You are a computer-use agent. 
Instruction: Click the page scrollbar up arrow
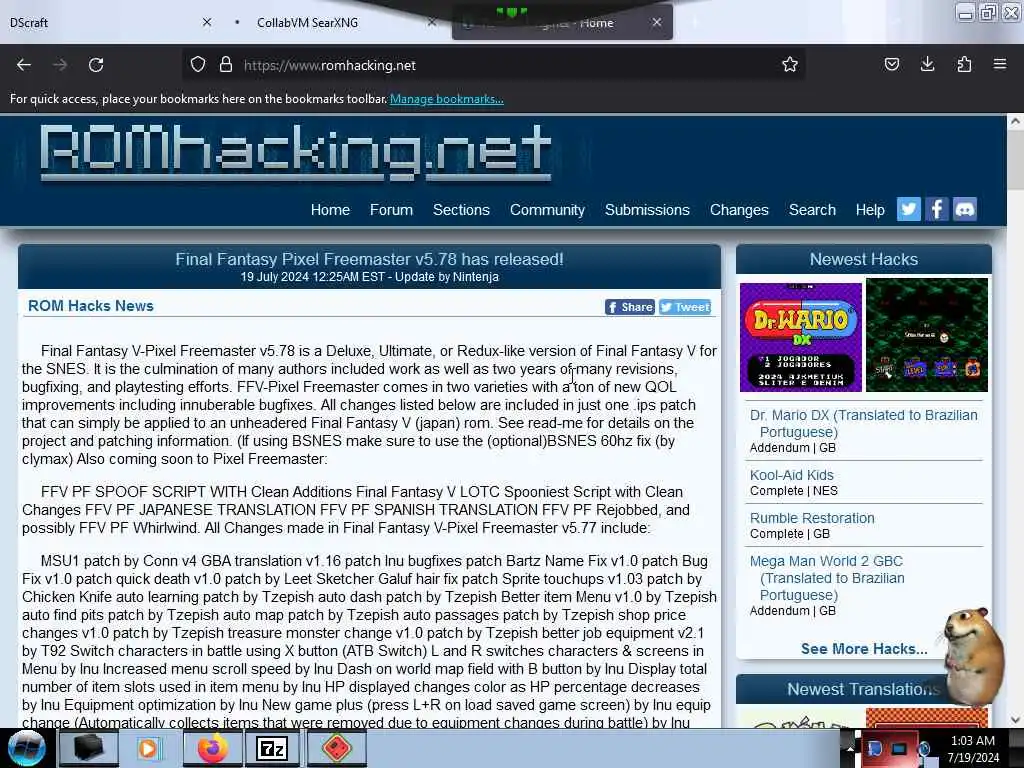point(1015,121)
